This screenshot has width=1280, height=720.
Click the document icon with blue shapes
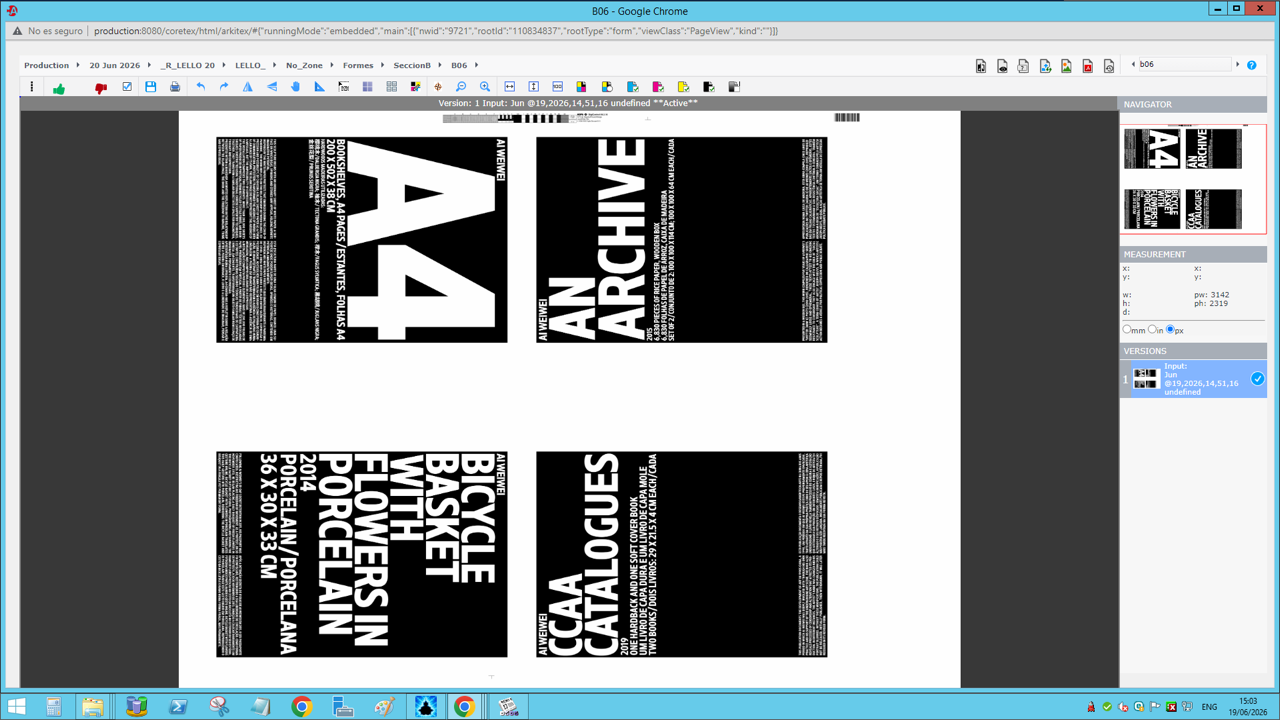[x=1045, y=66]
